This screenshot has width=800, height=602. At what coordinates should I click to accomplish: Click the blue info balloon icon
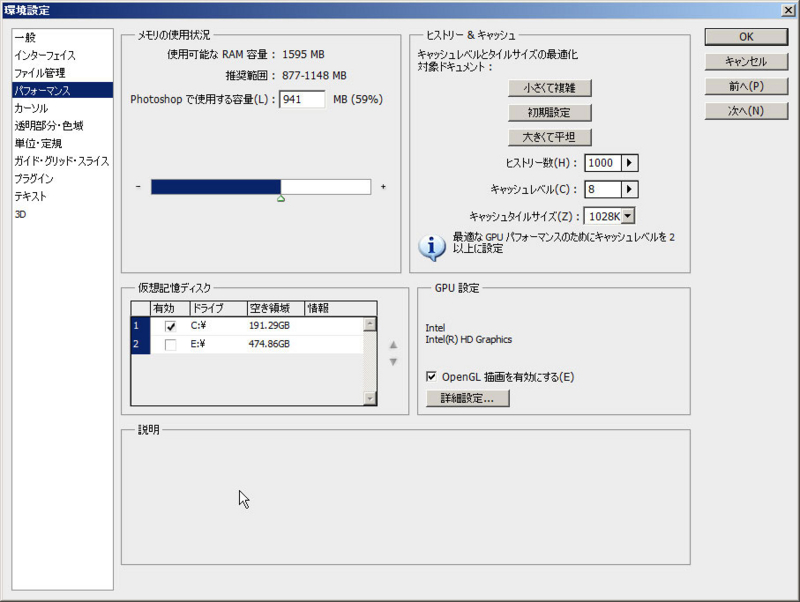(x=432, y=247)
